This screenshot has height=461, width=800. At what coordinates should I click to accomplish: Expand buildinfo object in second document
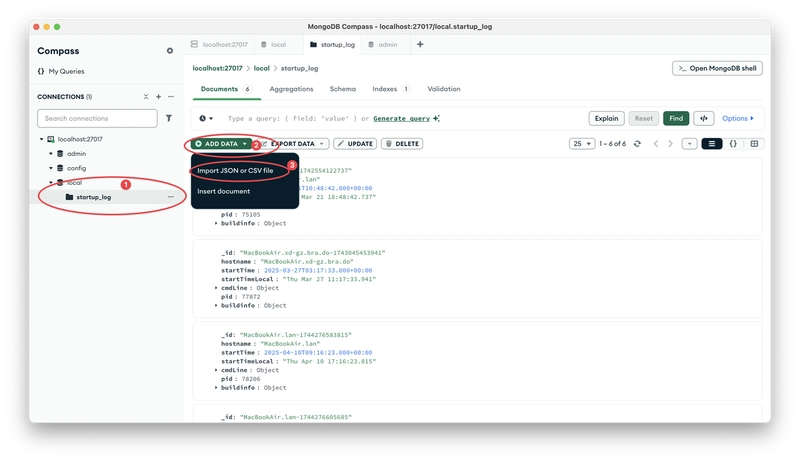coord(216,305)
